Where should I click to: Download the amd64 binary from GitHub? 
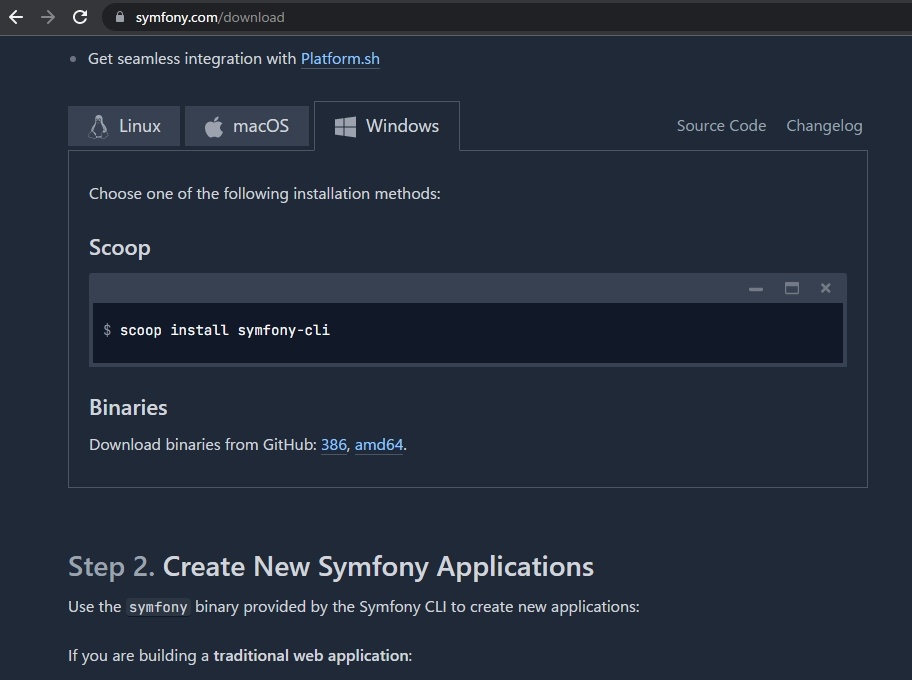(379, 445)
